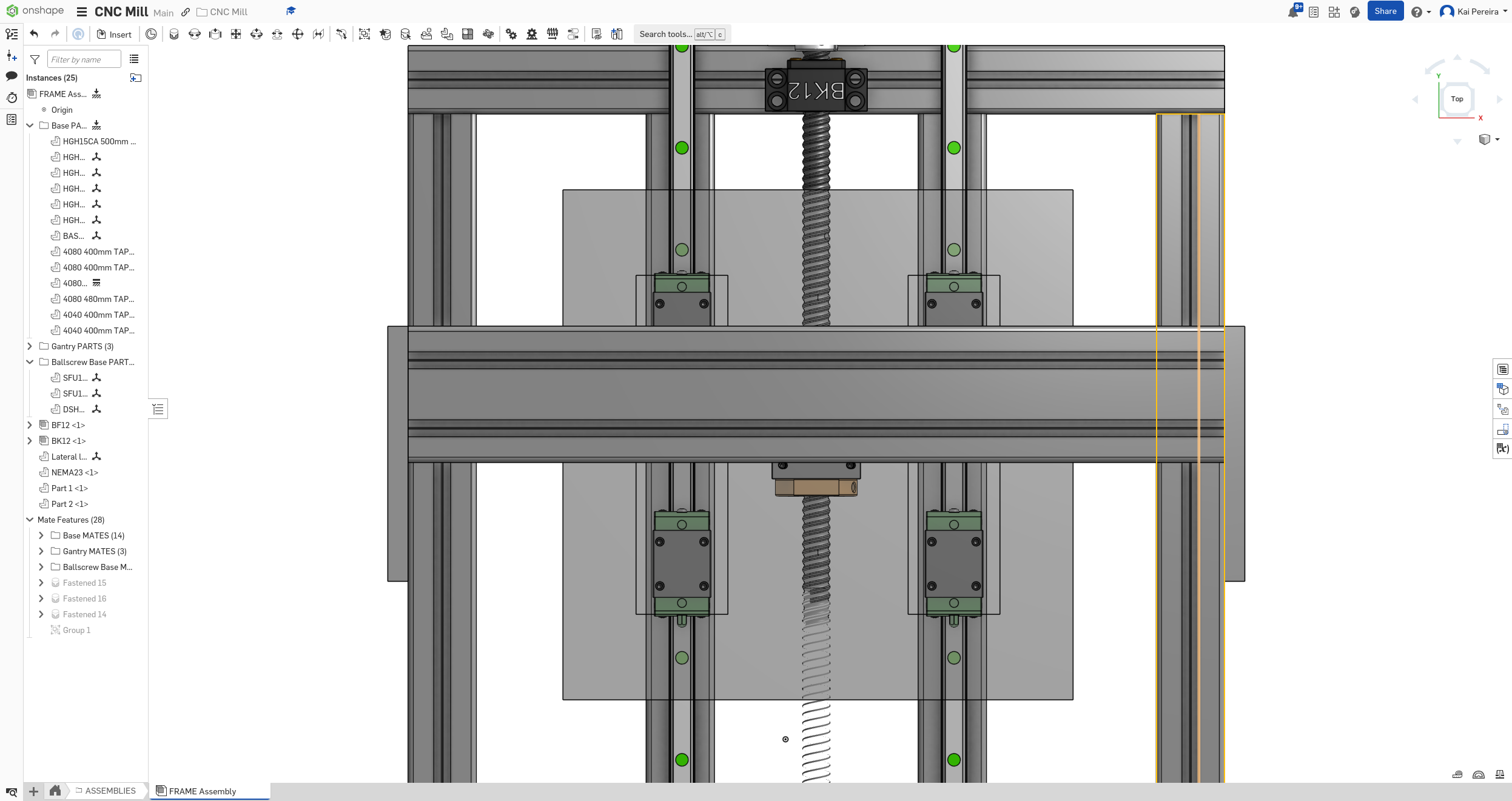Screen dimensions: 1512x801
Task: Open the comments panel
Action: (x=12, y=77)
